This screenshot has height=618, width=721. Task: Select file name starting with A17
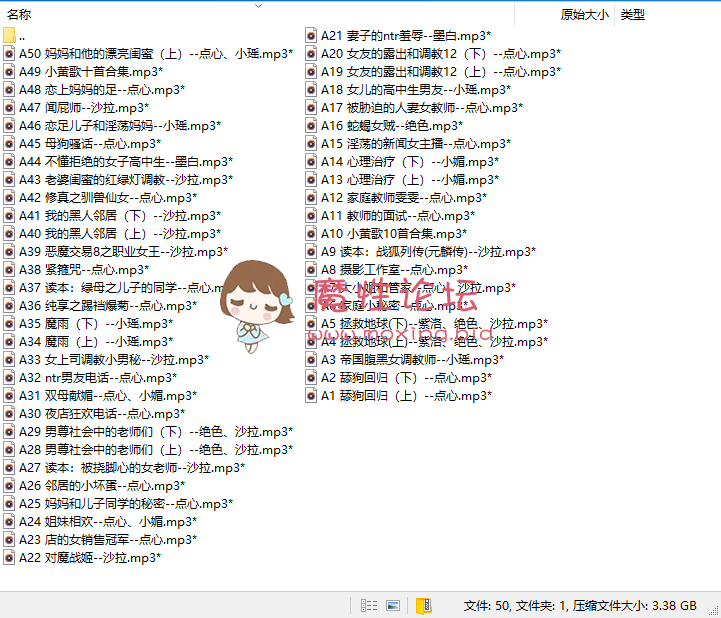pos(422,108)
